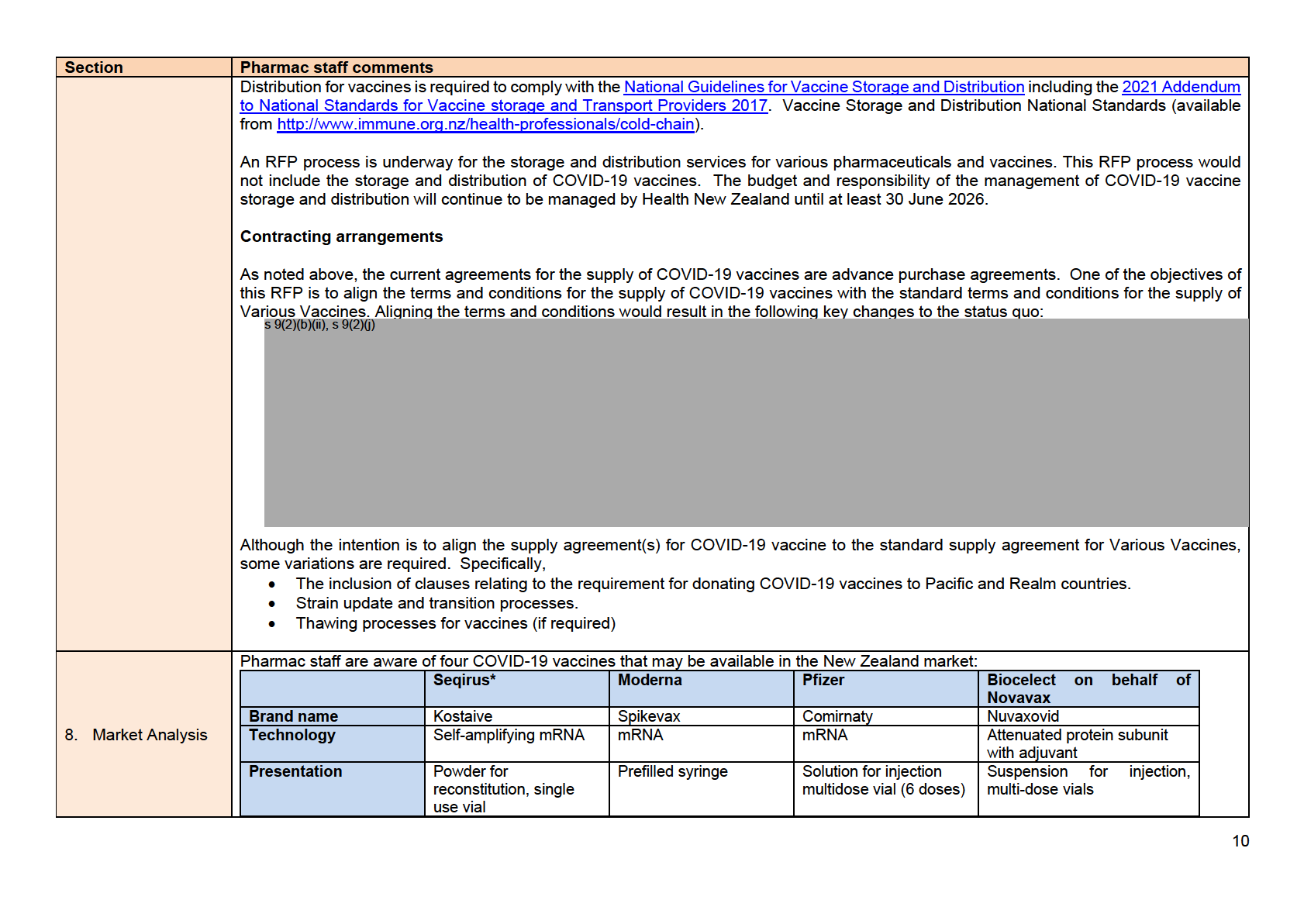Screen dimensions: 1304x924
Task: Select the Prefilled syringe presentation cell
Action: (672, 771)
